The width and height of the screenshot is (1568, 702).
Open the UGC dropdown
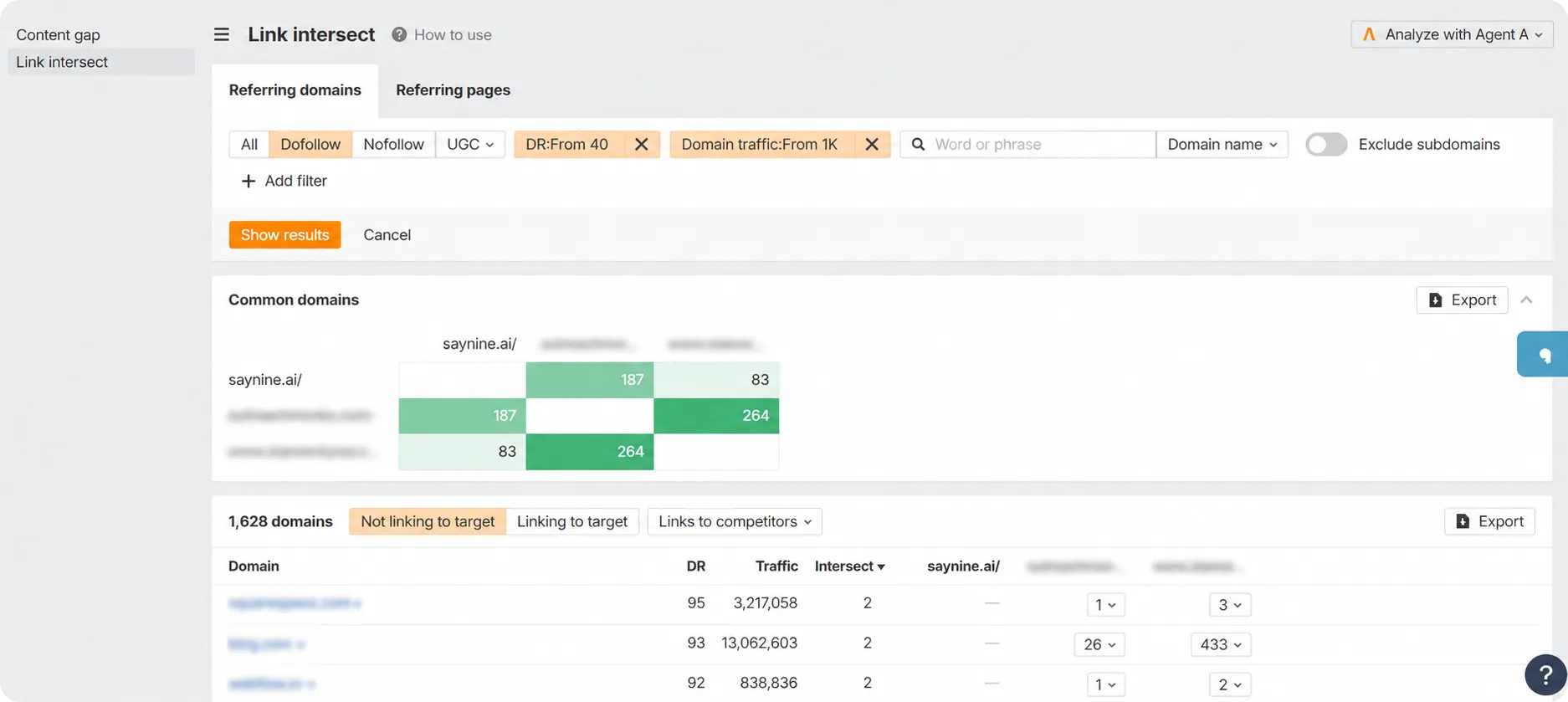(470, 144)
